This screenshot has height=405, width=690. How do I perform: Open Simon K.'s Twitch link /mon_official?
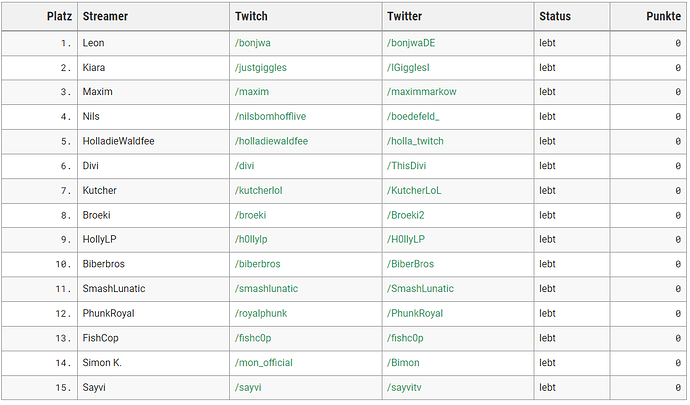(x=263, y=362)
